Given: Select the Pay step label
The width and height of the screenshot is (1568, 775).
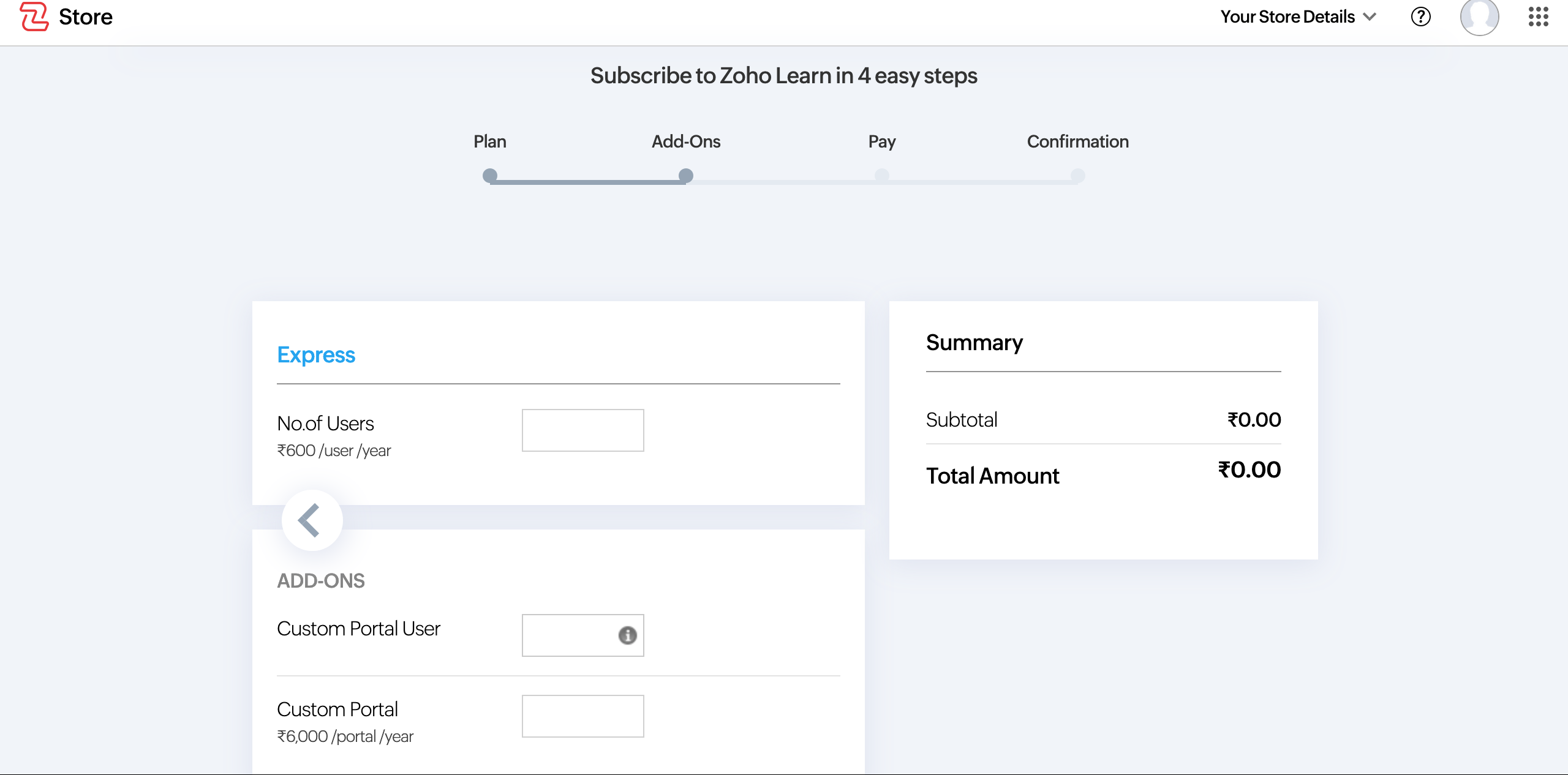Looking at the screenshot, I should (881, 141).
